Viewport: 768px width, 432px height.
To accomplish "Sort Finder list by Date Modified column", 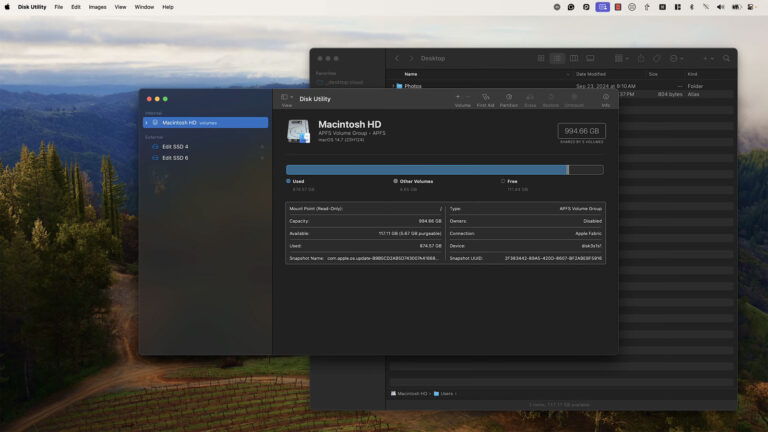I will click(591, 74).
